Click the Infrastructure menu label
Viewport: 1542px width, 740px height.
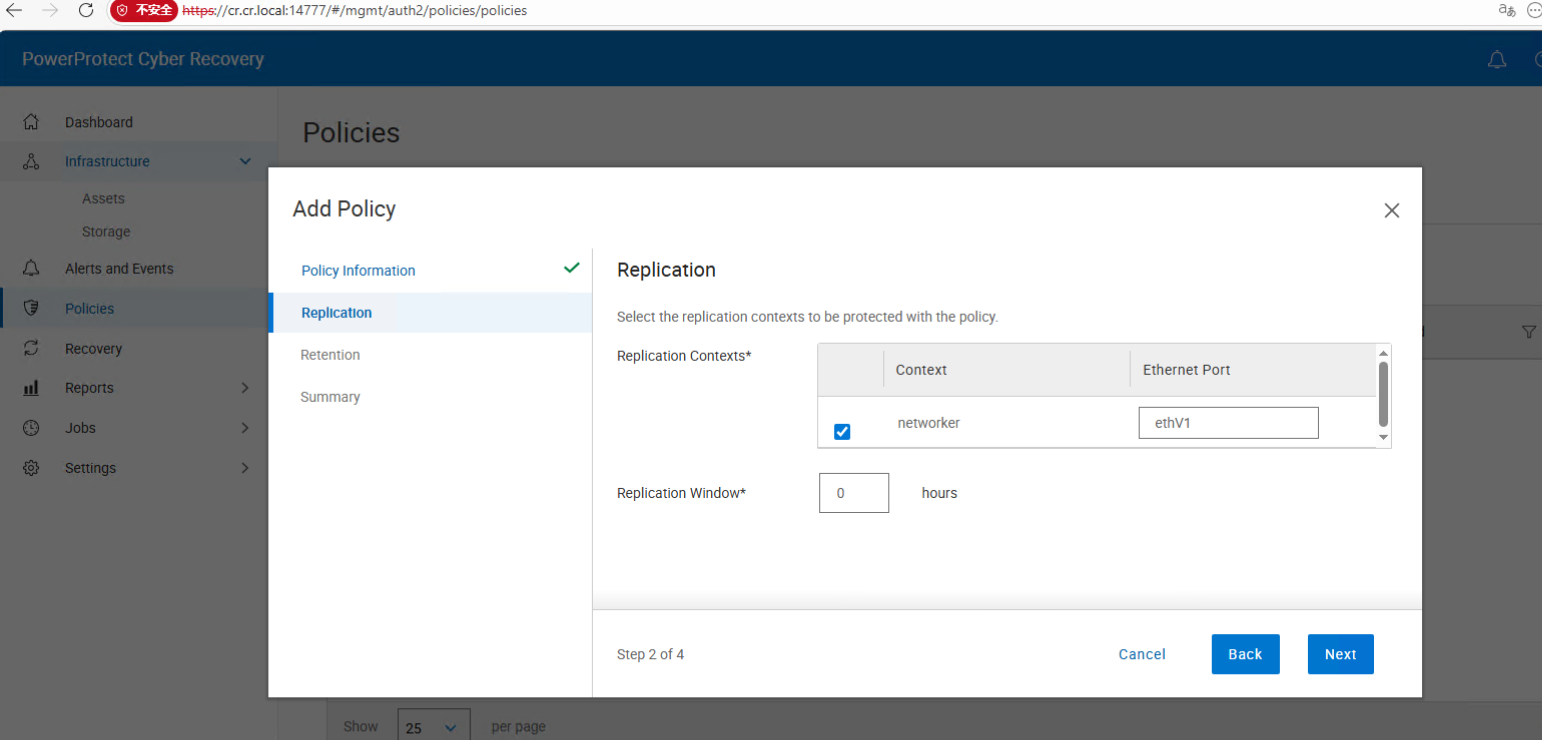coord(107,161)
